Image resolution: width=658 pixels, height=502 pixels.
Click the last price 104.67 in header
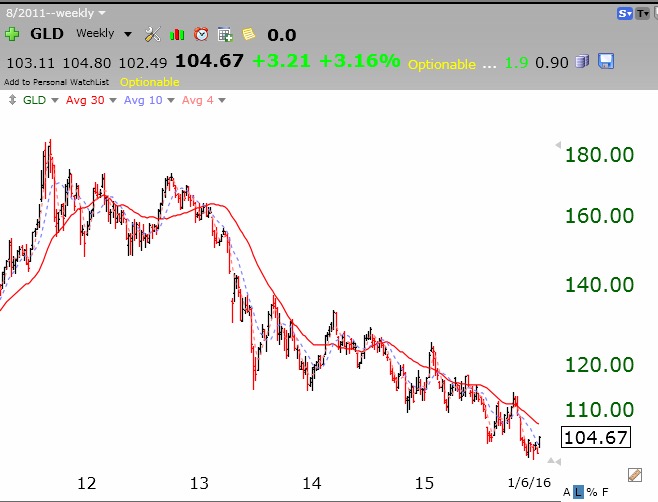pyautogui.click(x=209, y=61)
